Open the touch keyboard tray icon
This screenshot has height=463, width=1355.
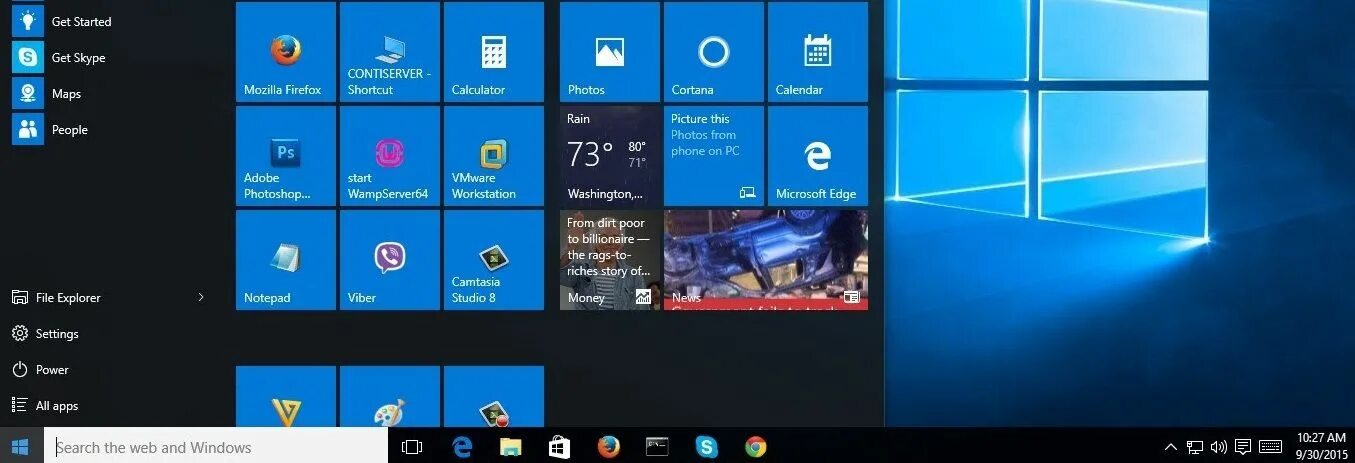pos(1271,447)
